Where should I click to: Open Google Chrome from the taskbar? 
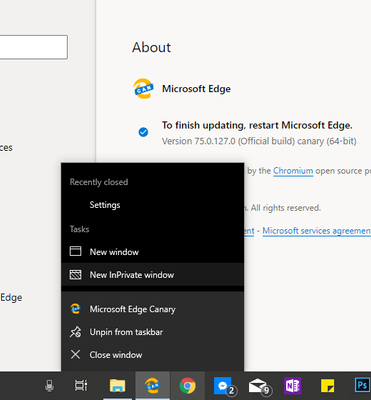tap(188, 386)
